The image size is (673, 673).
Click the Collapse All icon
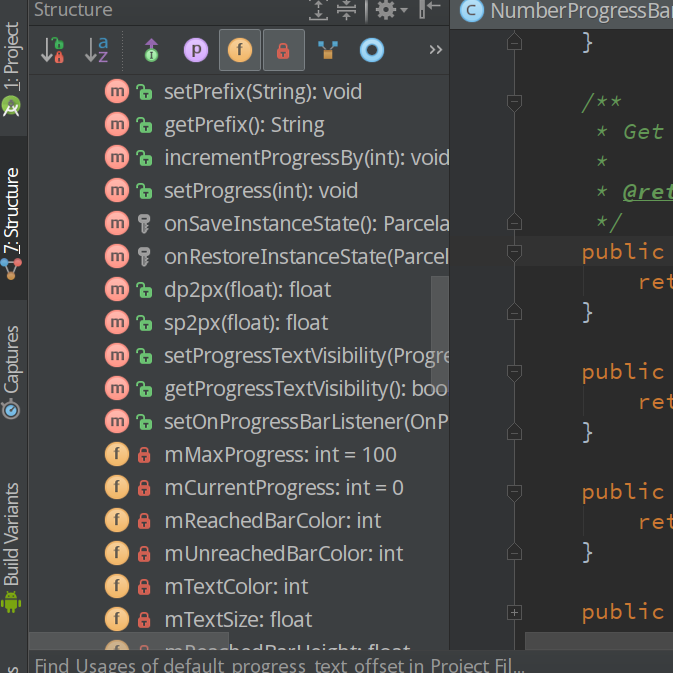point(346,10)
